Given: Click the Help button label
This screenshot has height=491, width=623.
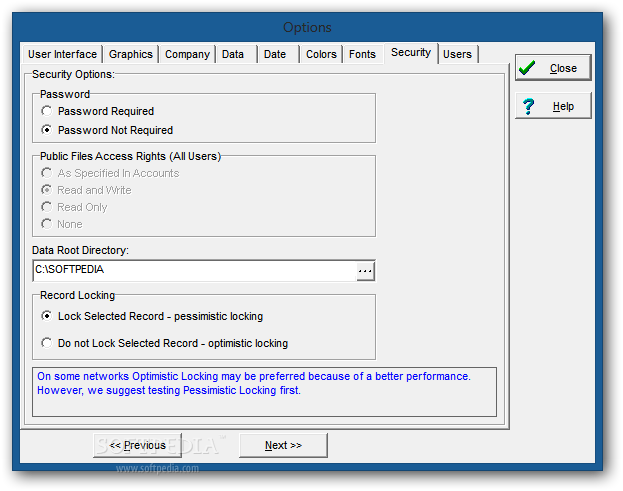Looking at the screenshot, I should click(563, 106).
